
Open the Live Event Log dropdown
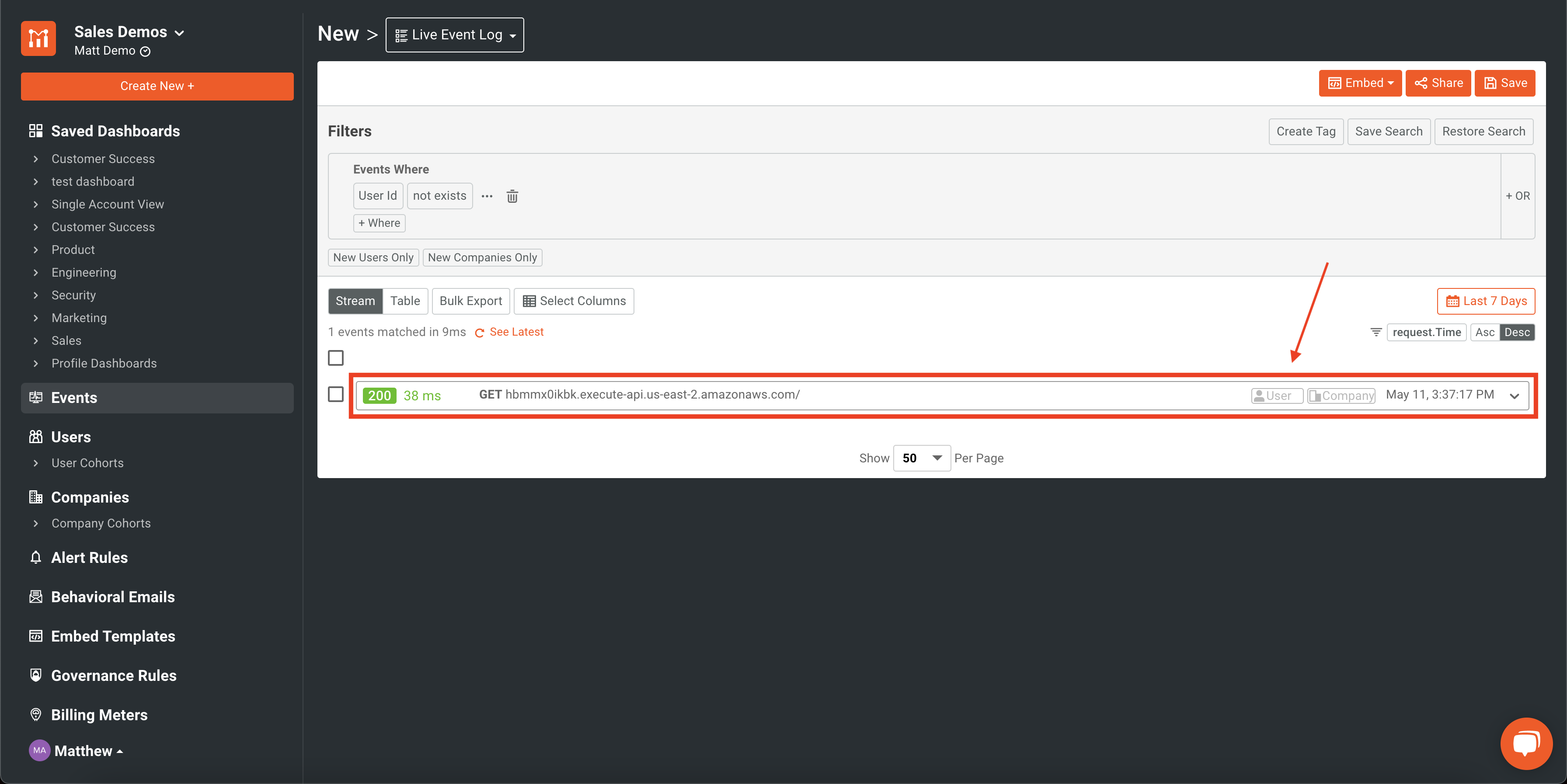coord(454,35)
